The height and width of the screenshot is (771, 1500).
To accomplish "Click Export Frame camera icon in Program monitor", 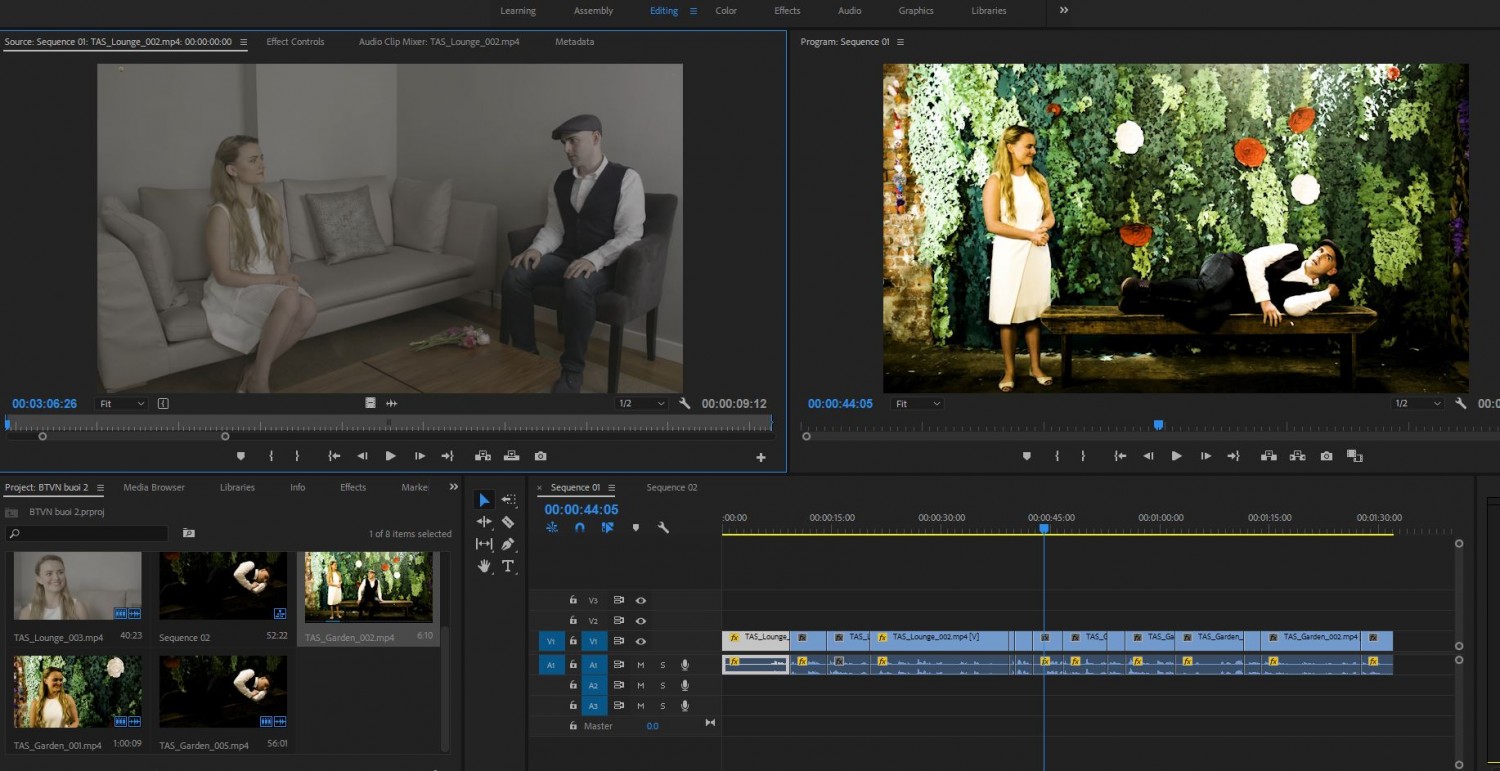I will click(x=1326, y=456).
